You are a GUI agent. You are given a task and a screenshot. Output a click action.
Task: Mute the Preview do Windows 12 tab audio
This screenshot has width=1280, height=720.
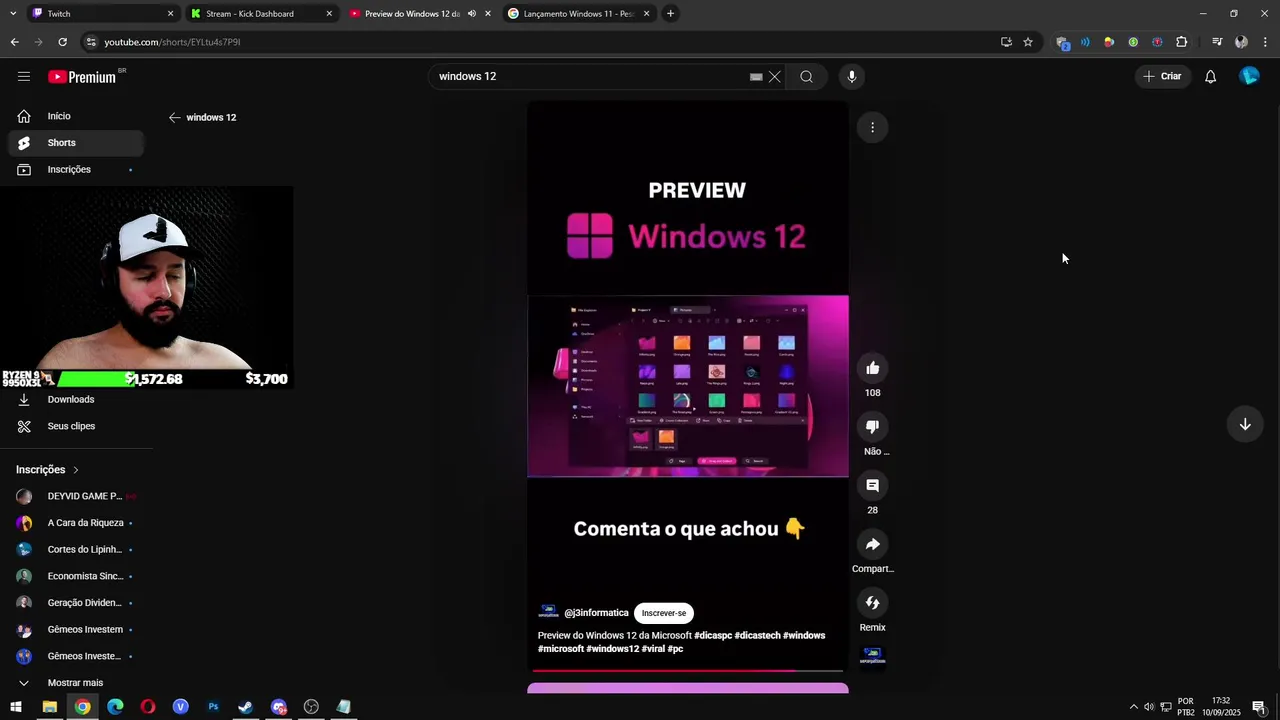(x=472, y=14)
